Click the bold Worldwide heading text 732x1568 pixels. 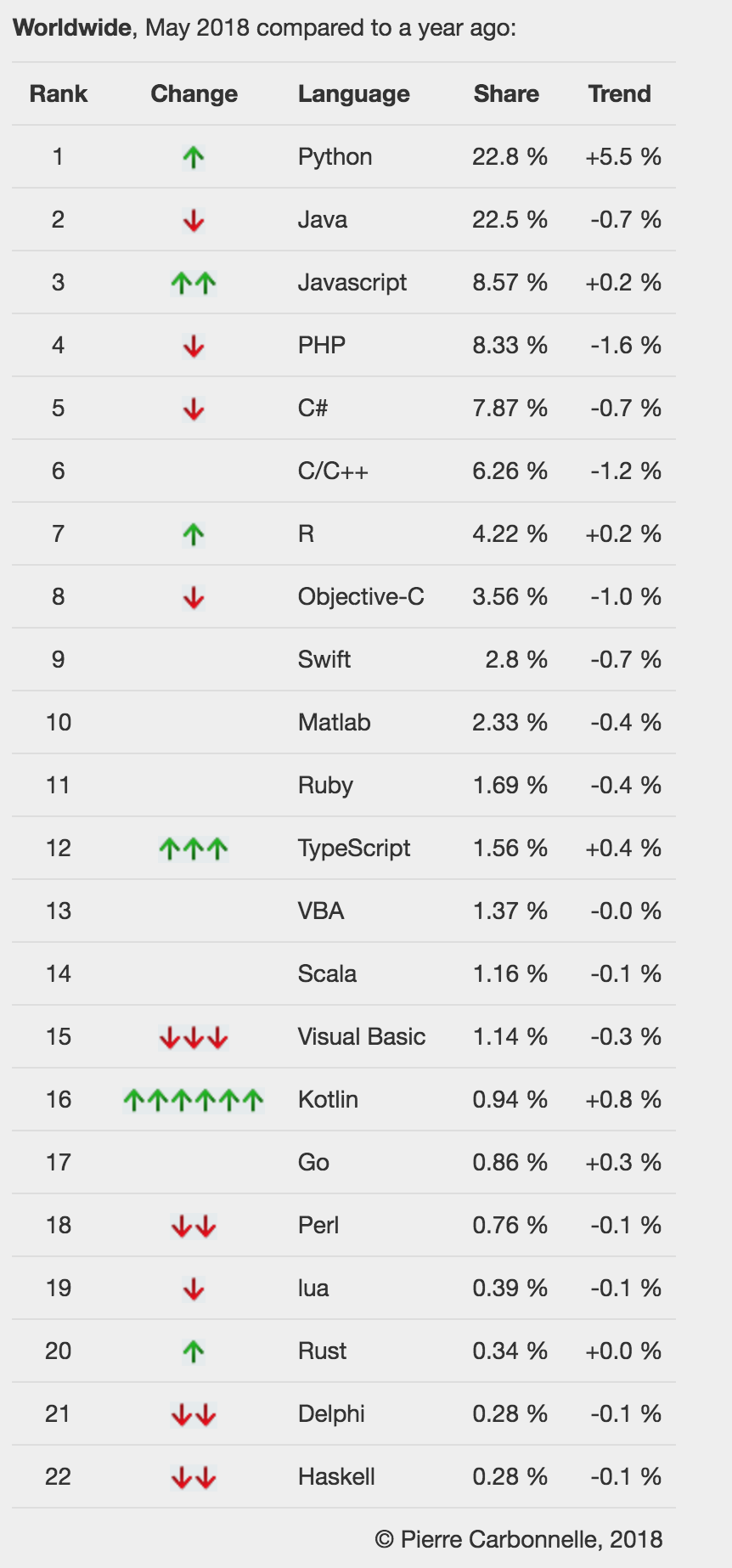(x=72, y=28)
